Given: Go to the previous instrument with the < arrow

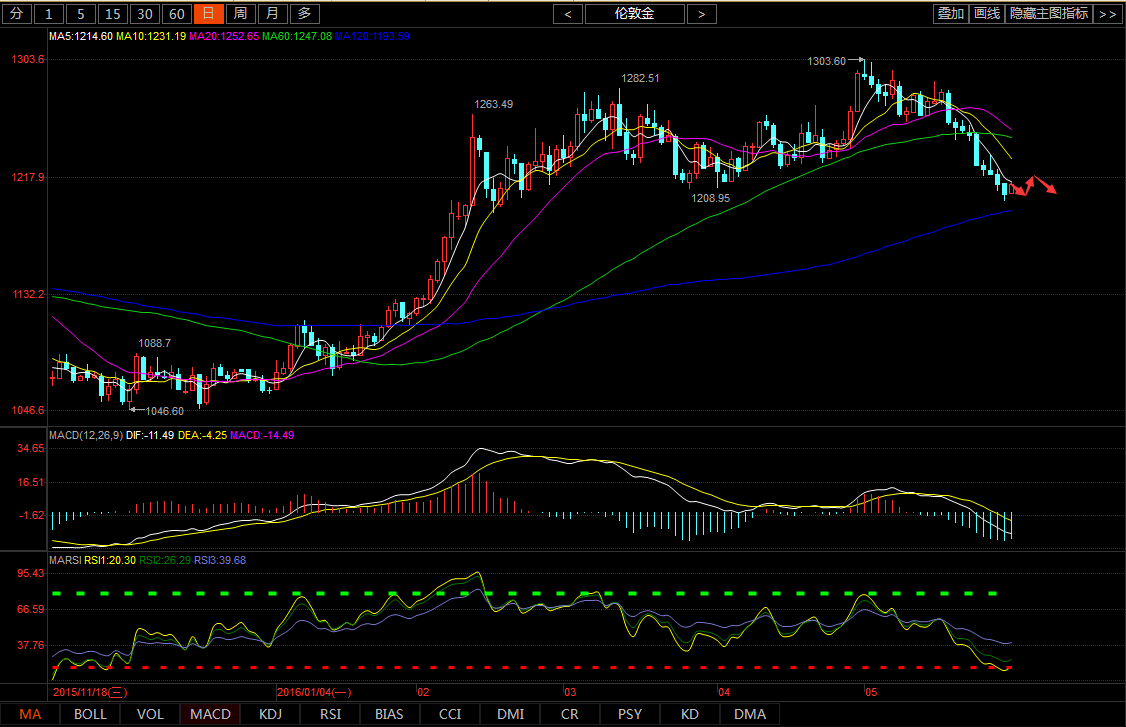Looking at the screenshot, I should click(x=567, y=14).
